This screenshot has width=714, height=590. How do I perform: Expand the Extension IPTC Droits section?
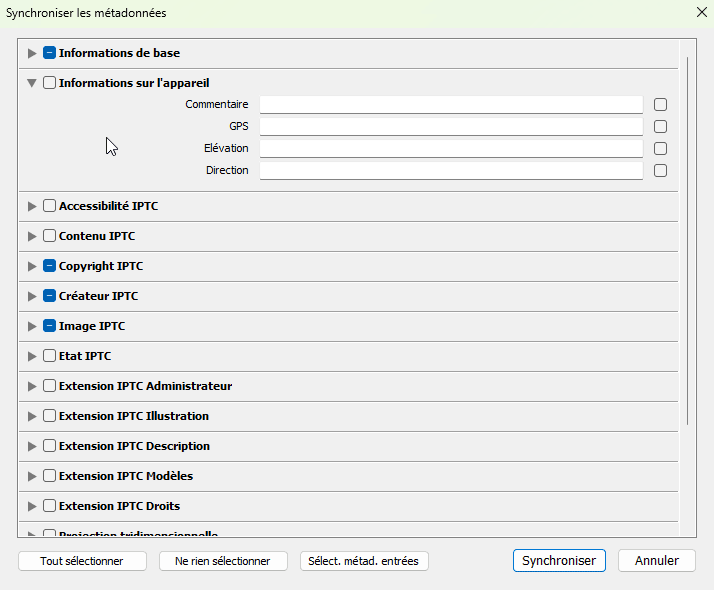click(x=32, y=506)
